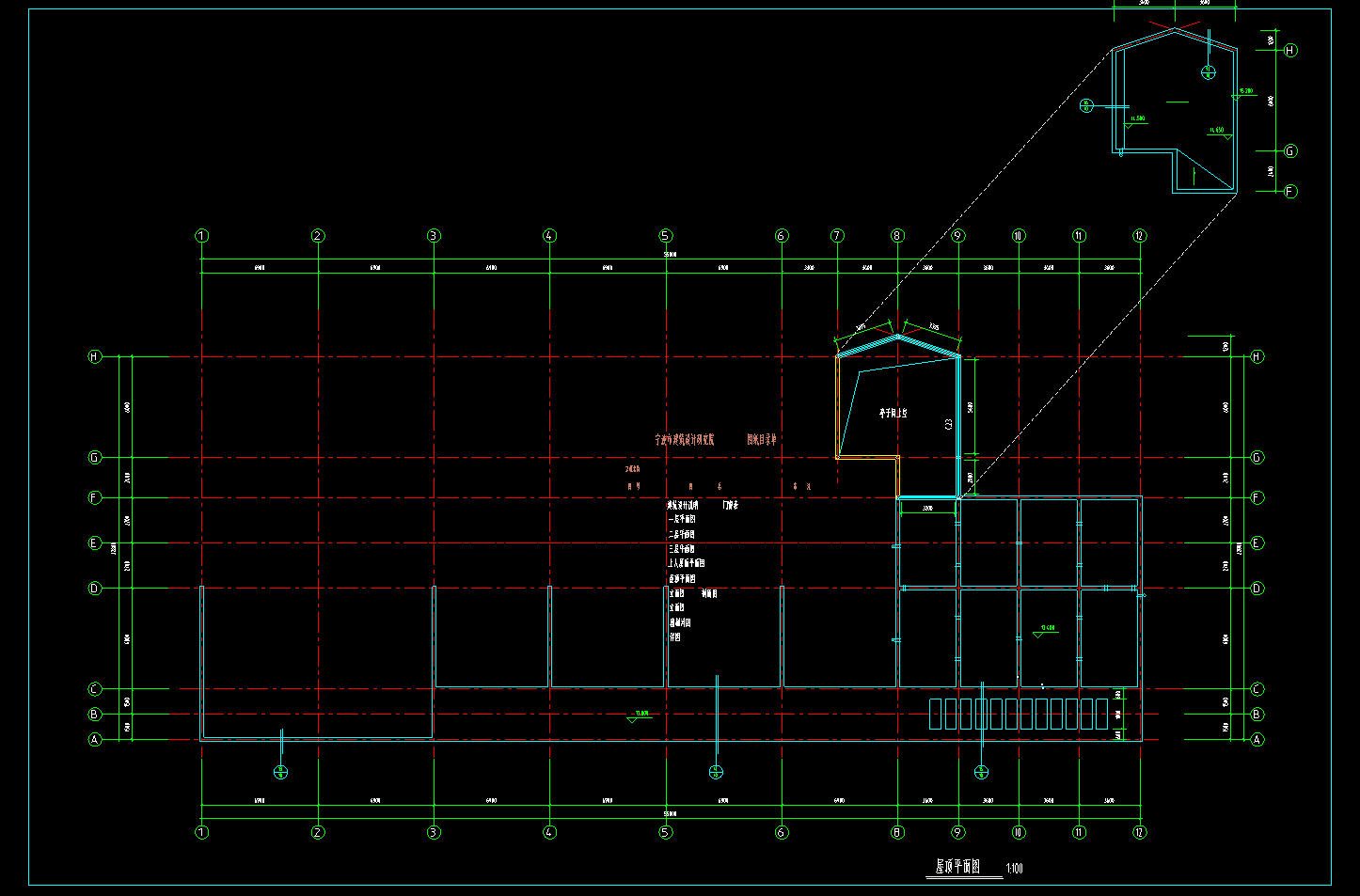This screenshot has width=1360, height=896.
Task: Select the 屋顶平面图 drawing title
Action: coord(957,867)
